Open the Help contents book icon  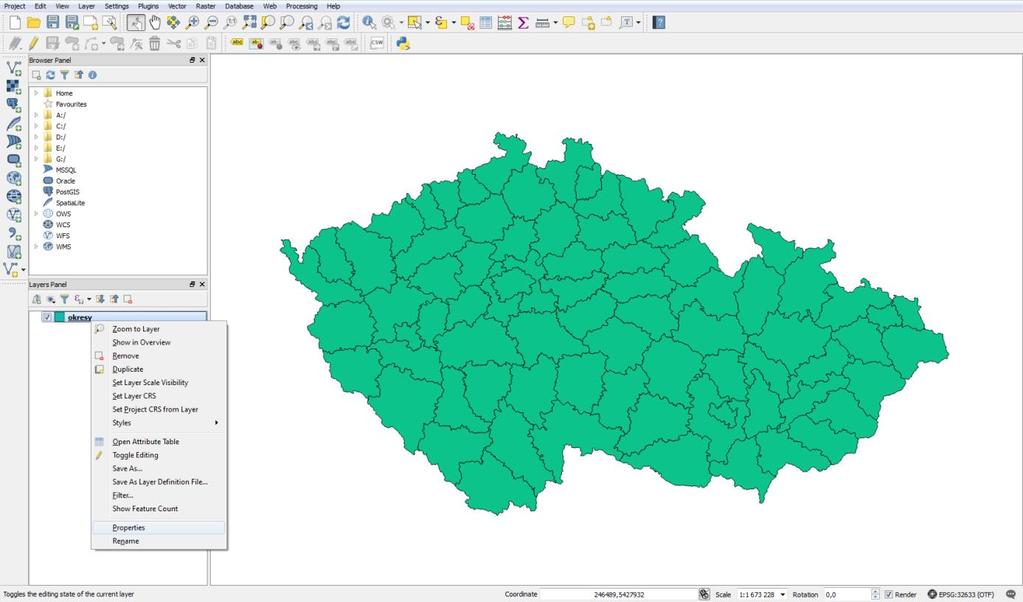(x=658, y=23)
